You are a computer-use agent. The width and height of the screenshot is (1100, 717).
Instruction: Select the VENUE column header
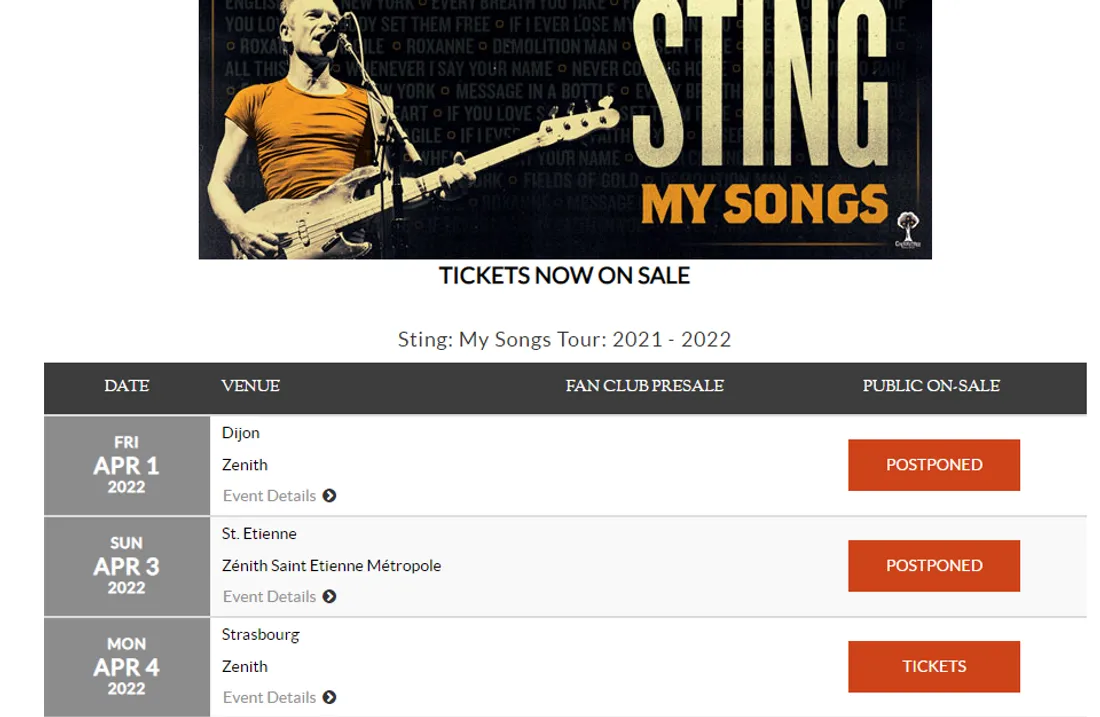[250, 386]
